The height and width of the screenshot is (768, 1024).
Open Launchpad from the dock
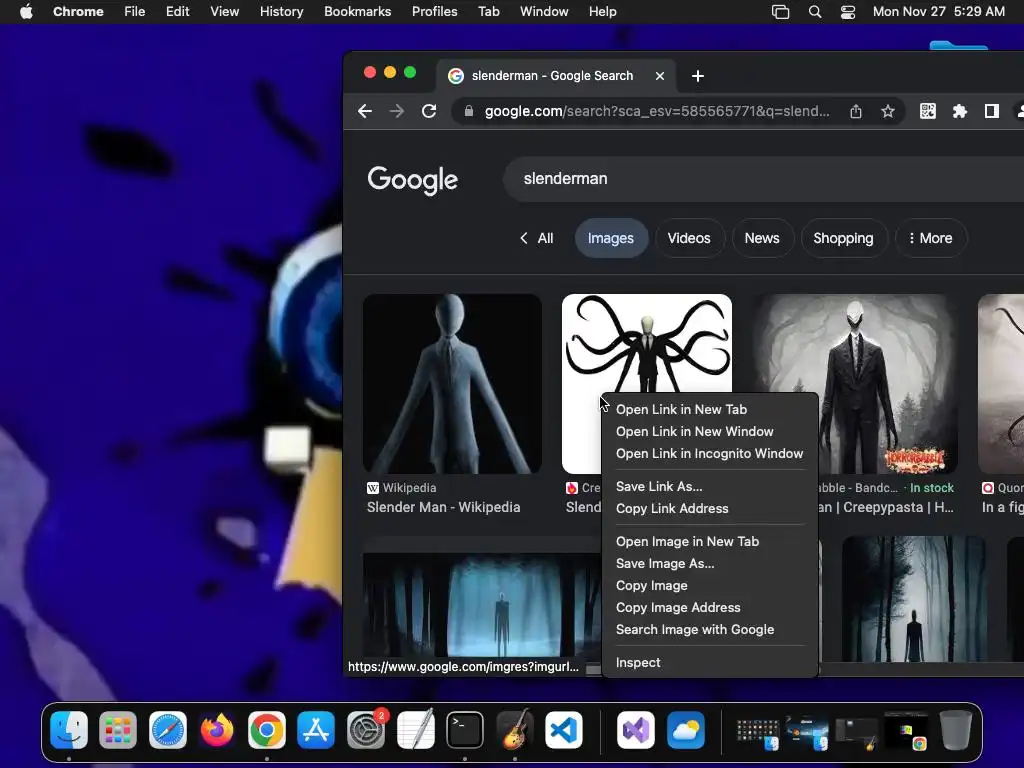point(118,729)
